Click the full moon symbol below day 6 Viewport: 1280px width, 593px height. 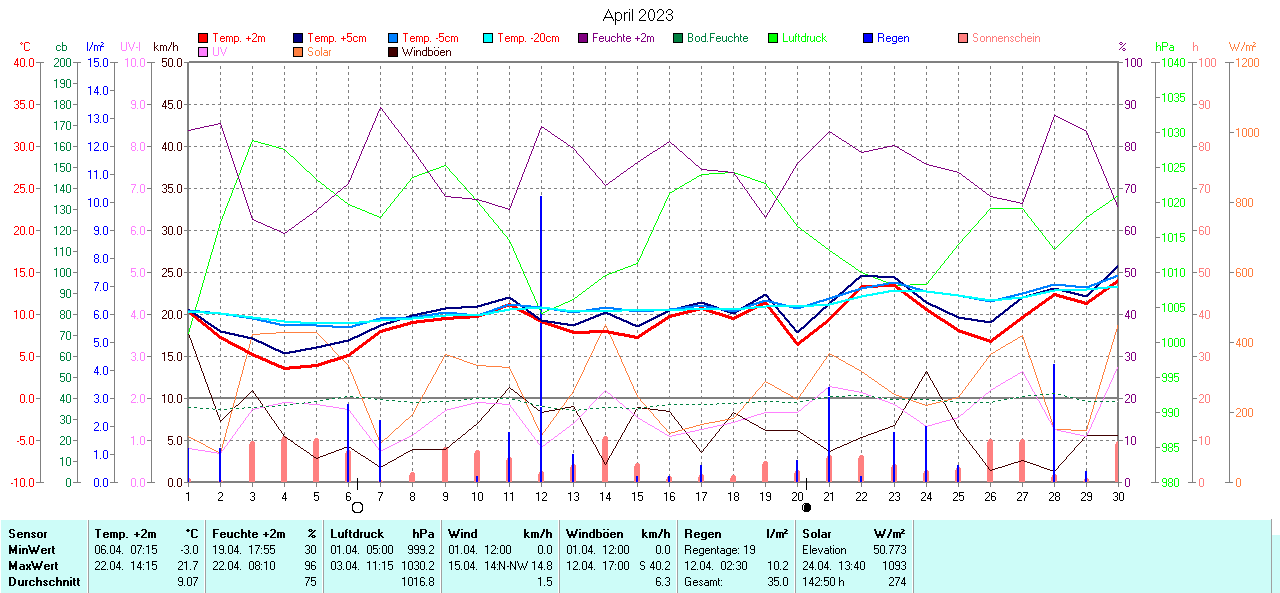click(357, 508)
